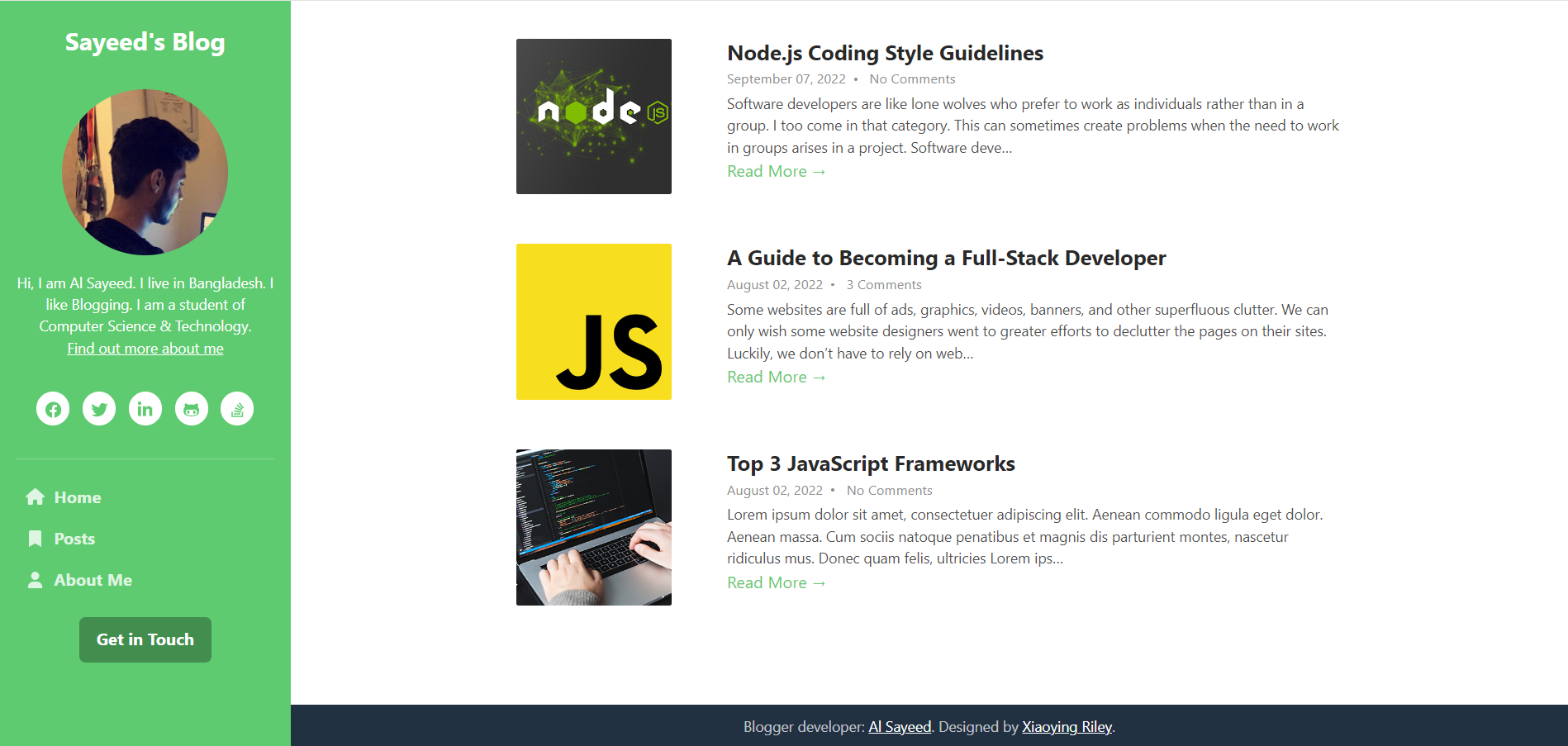Go to Posts in sidebar menu

pos(74,539)
